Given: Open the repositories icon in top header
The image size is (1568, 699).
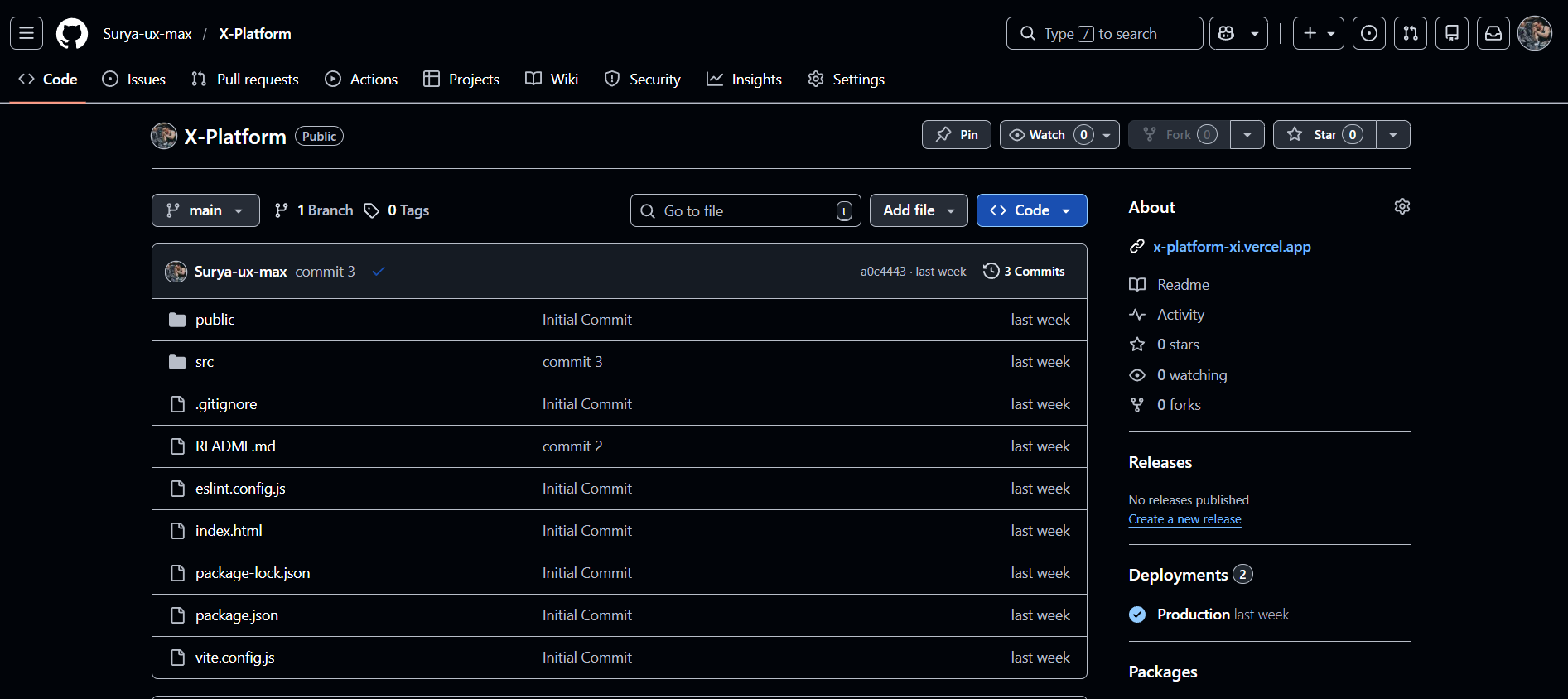Looking at the screenshot, I should (1452, 34).
